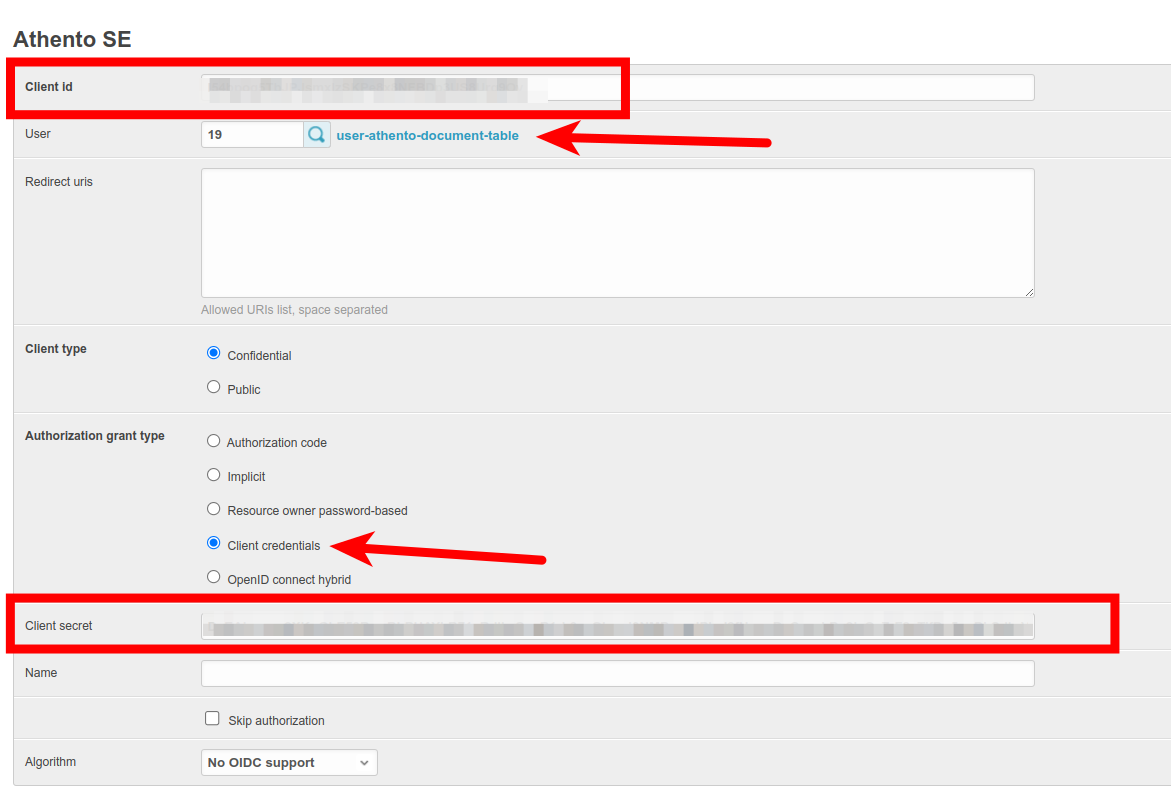Pick OpenID connect hybrid grant type
Viewport: 1171px width, 808px height.
(213, 577)
